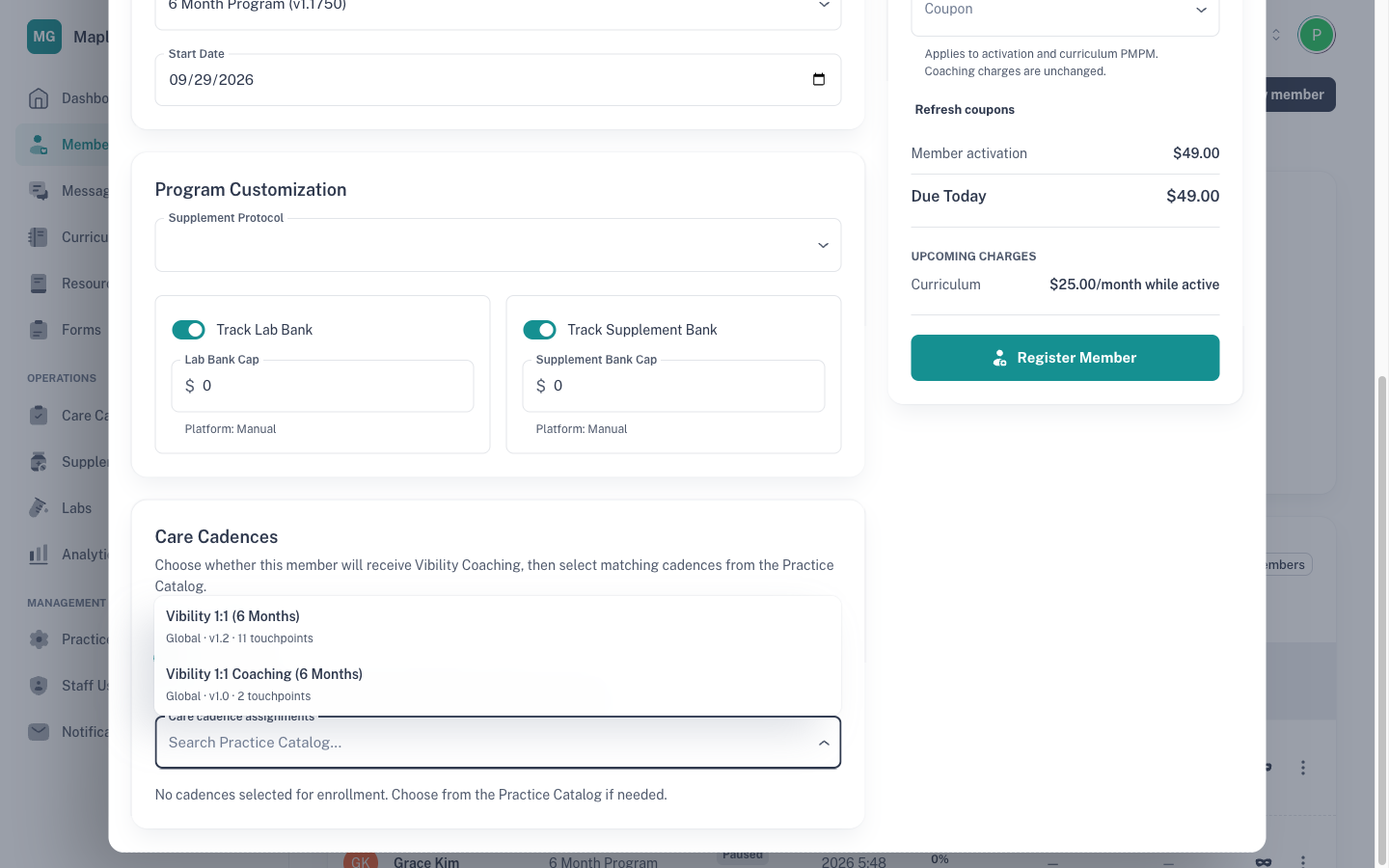The height and width of the screenshot is (868, 1389).
Task: Choose the Vibility 1:1 (6 Months) option
Action: [498, 626]
